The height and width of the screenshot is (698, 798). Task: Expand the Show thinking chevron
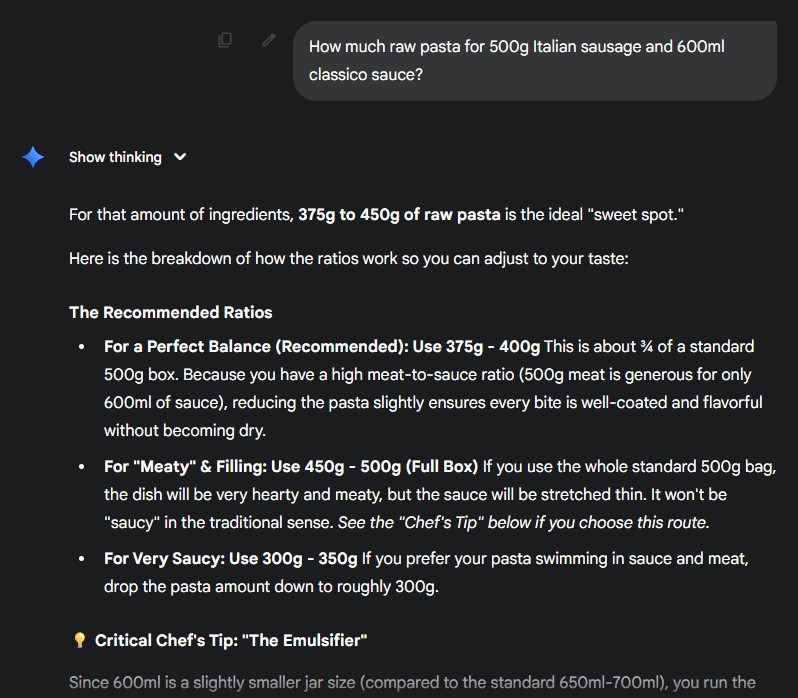pyautogui.click(x=180, y=157)
